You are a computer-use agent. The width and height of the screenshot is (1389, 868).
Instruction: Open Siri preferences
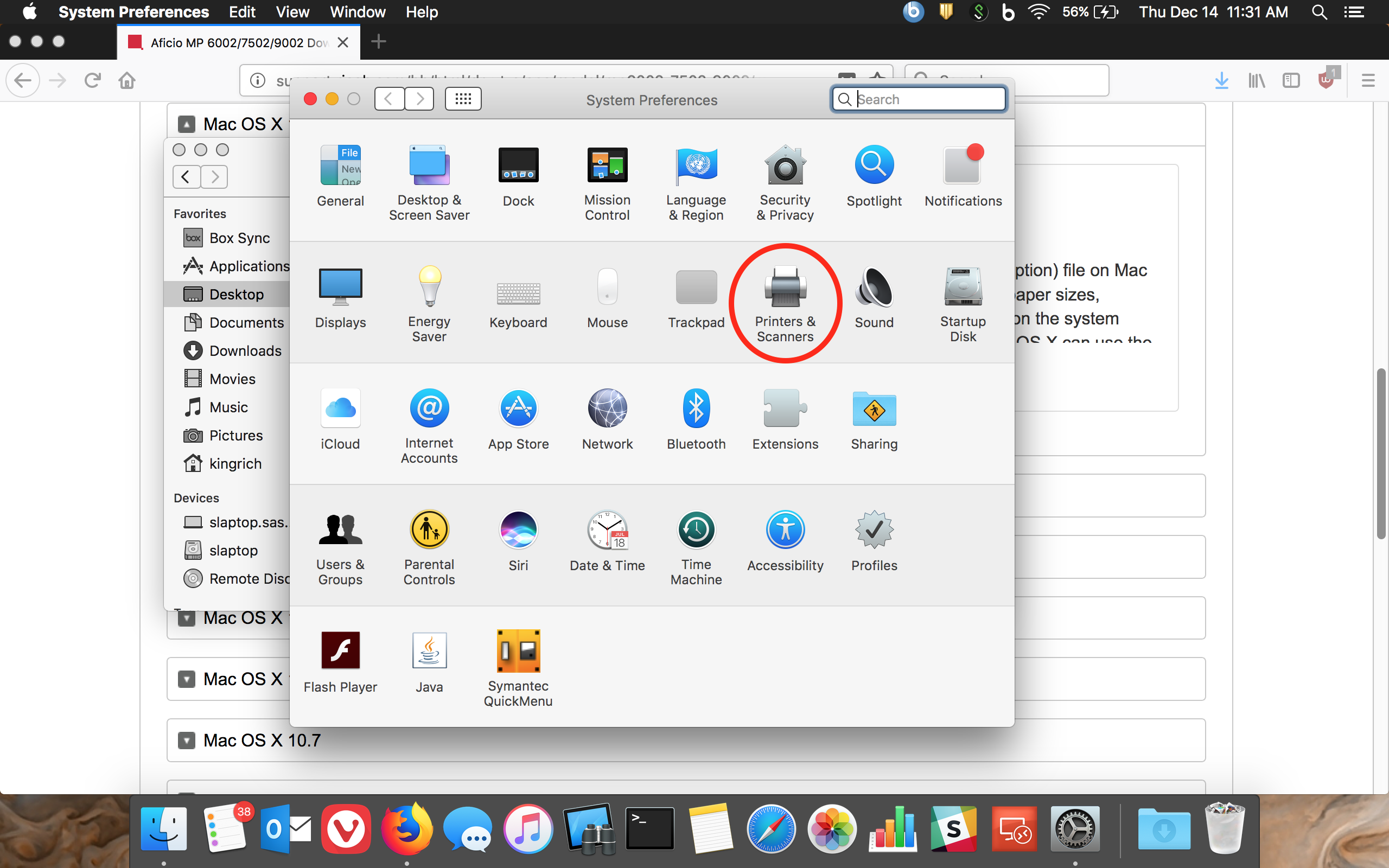click(518, 541)
